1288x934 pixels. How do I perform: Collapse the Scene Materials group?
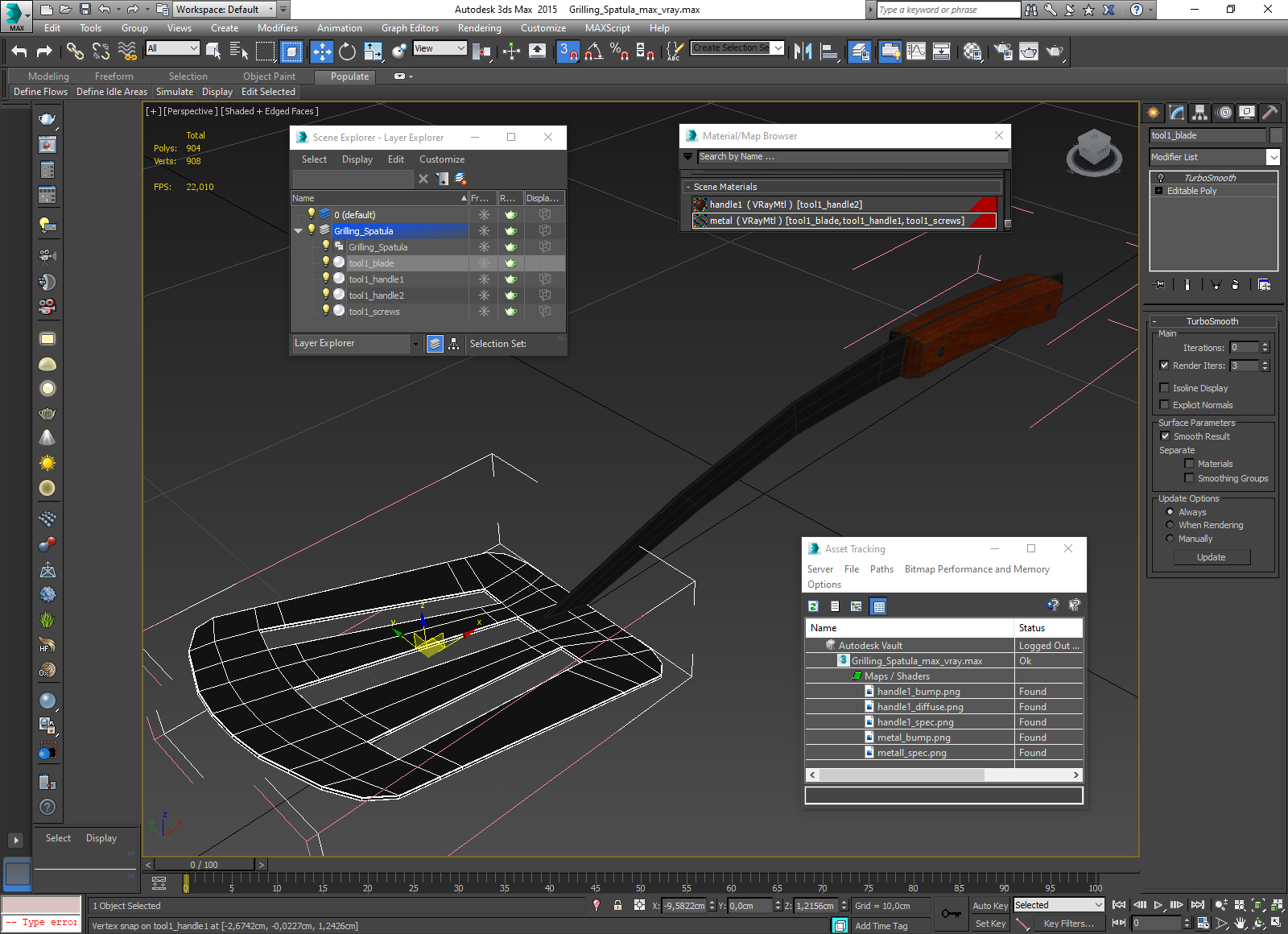(x=688, y=187)
